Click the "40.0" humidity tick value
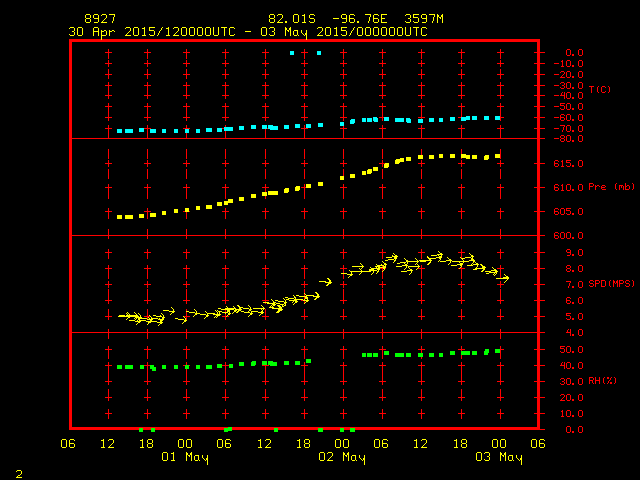Image resolution: width=640 pixels, height=480 pixels. (x=571, y=366)
